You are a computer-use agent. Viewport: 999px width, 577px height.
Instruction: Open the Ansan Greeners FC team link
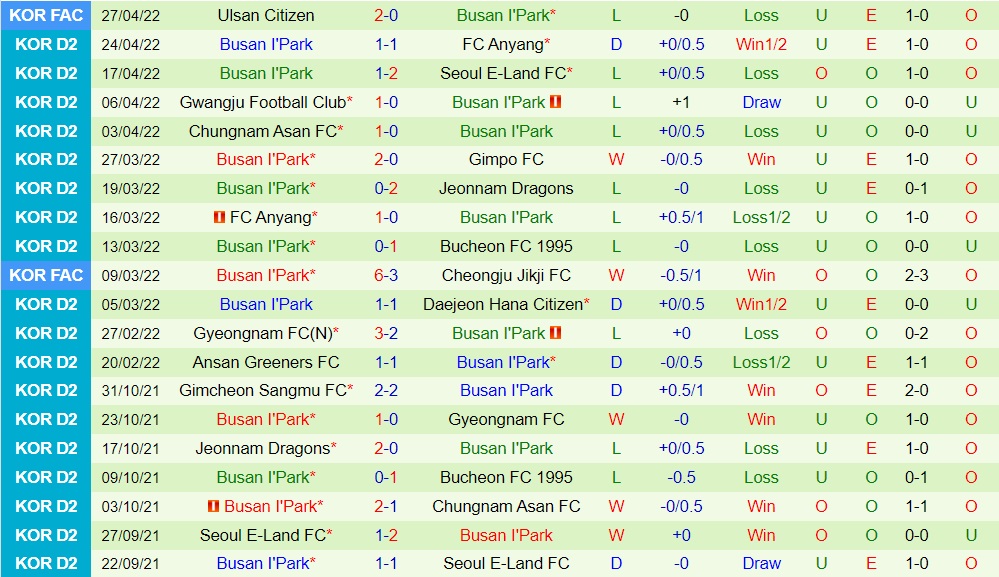(x=265, y=362)
